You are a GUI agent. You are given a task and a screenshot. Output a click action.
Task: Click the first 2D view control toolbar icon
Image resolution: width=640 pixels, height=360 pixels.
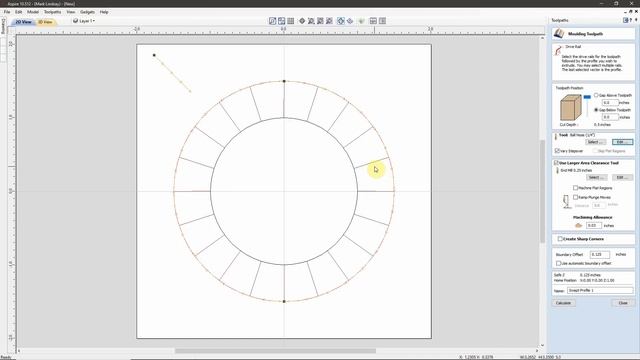tap(273, 21)
